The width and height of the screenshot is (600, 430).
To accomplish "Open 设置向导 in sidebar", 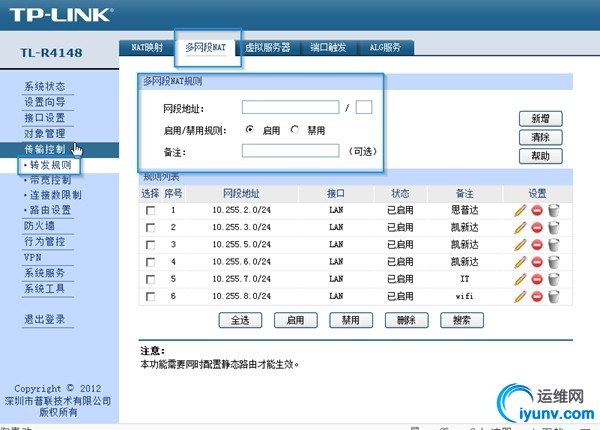I will click(x=45, y=102).
